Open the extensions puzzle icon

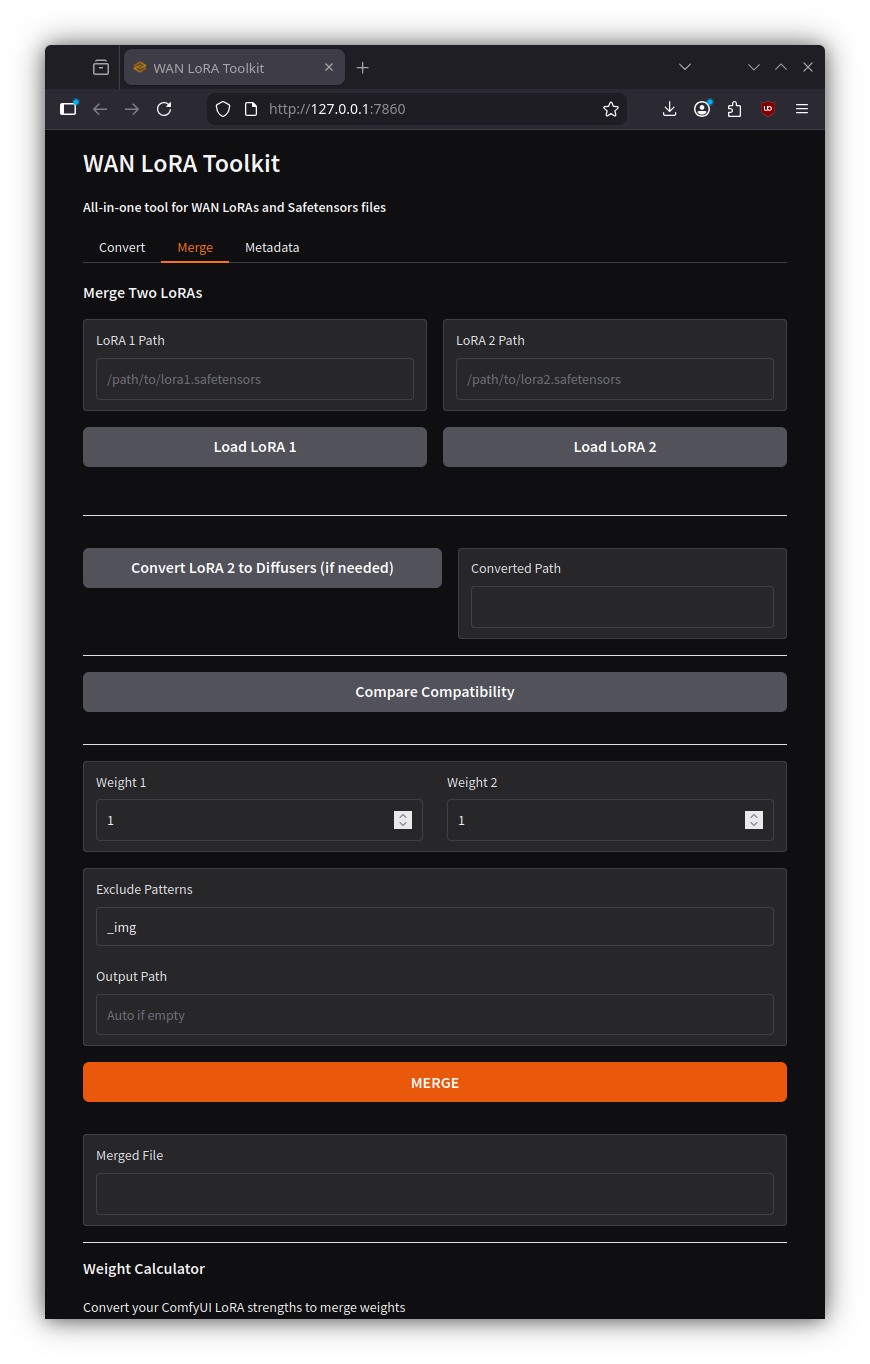[735, 109]
